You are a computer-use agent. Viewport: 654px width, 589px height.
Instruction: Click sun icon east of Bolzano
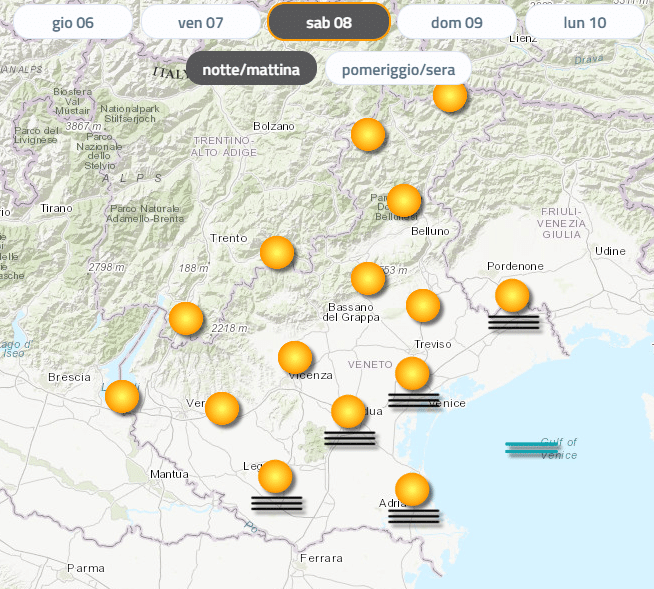[x=369, y=135]
